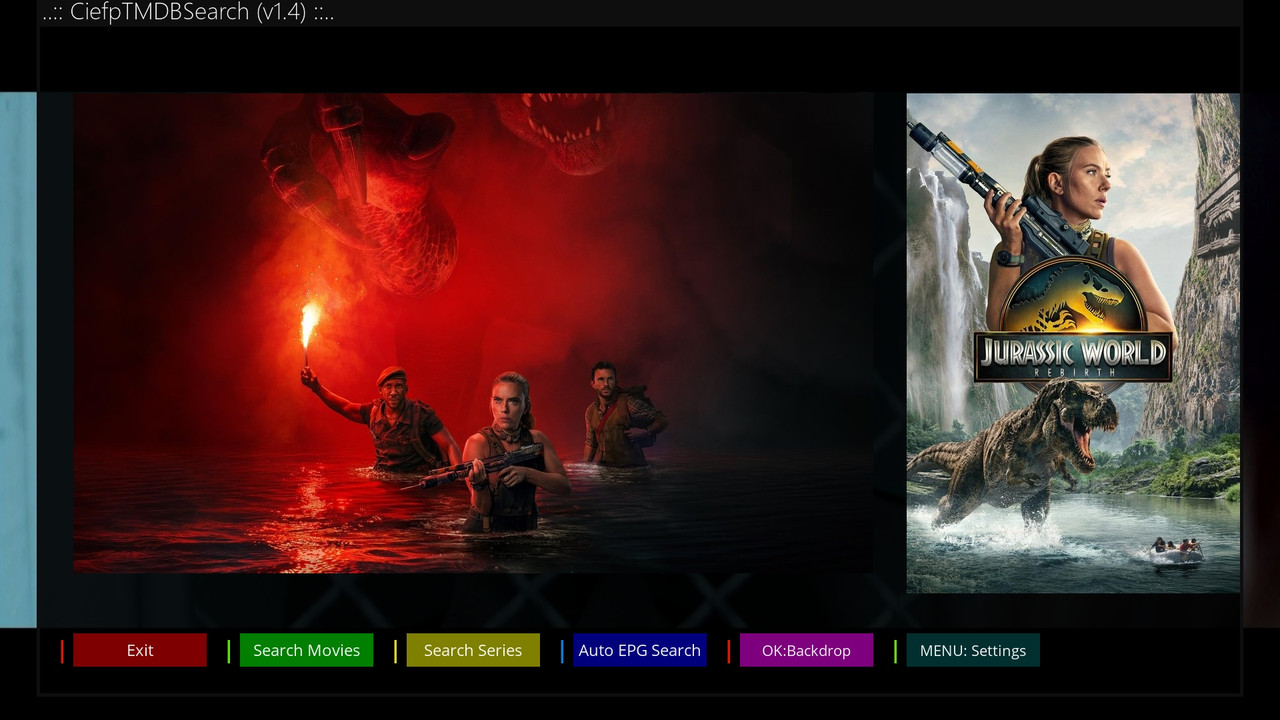Click the red Exit button
1280x720 pixels.
[140, 650]
